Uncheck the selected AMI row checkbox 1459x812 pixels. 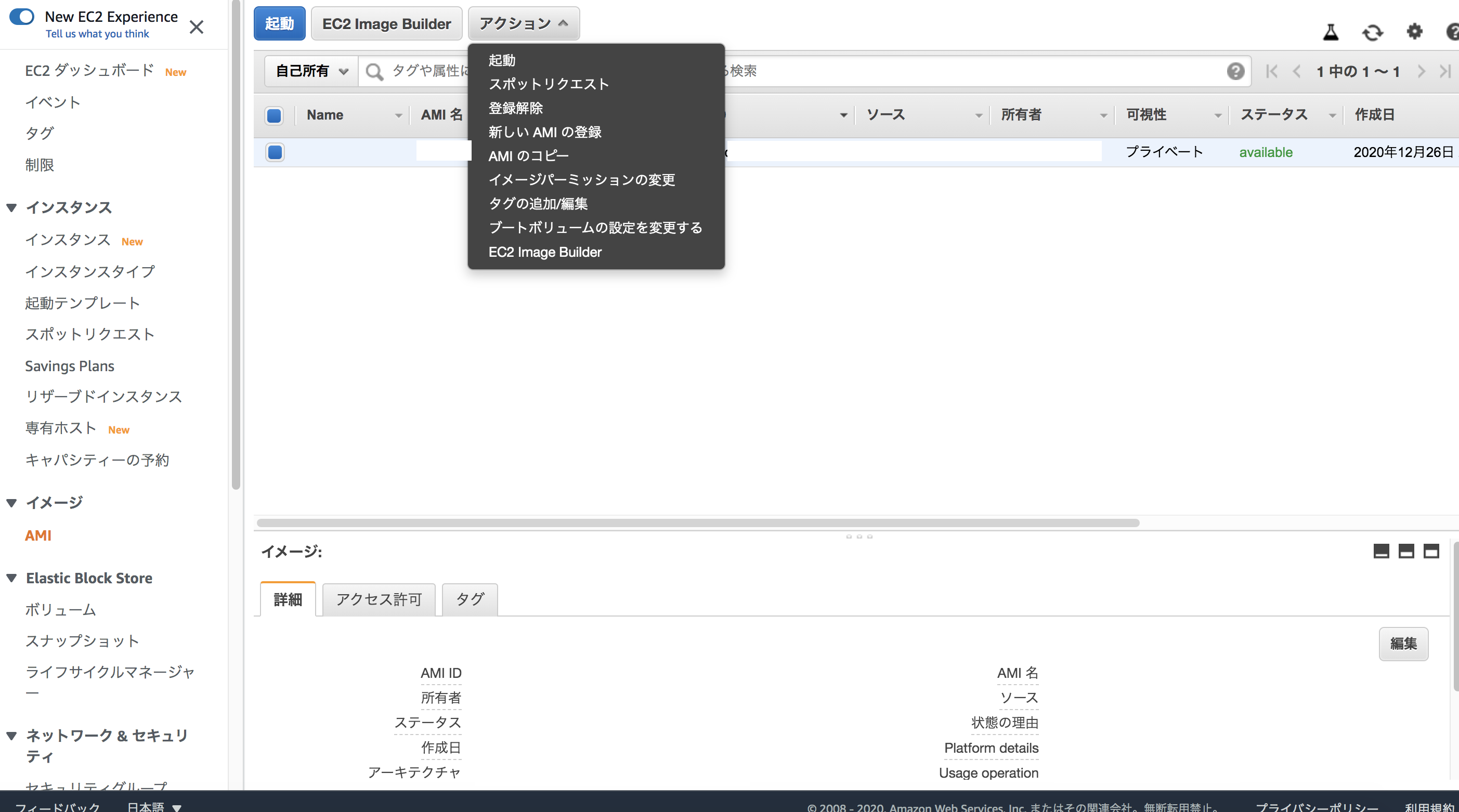(274, 152)
